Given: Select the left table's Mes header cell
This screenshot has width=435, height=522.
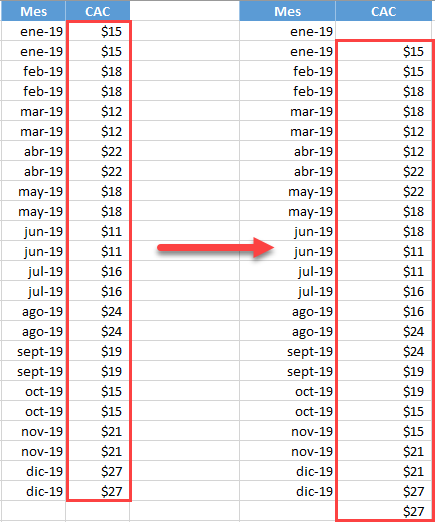Looking at the screenshot, I should pos(33,11).
